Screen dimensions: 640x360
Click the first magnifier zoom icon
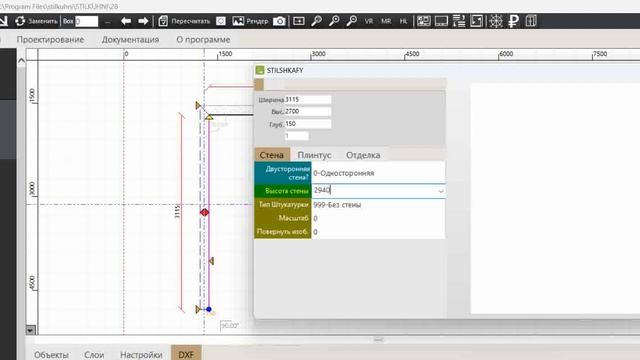coord(316,21)
